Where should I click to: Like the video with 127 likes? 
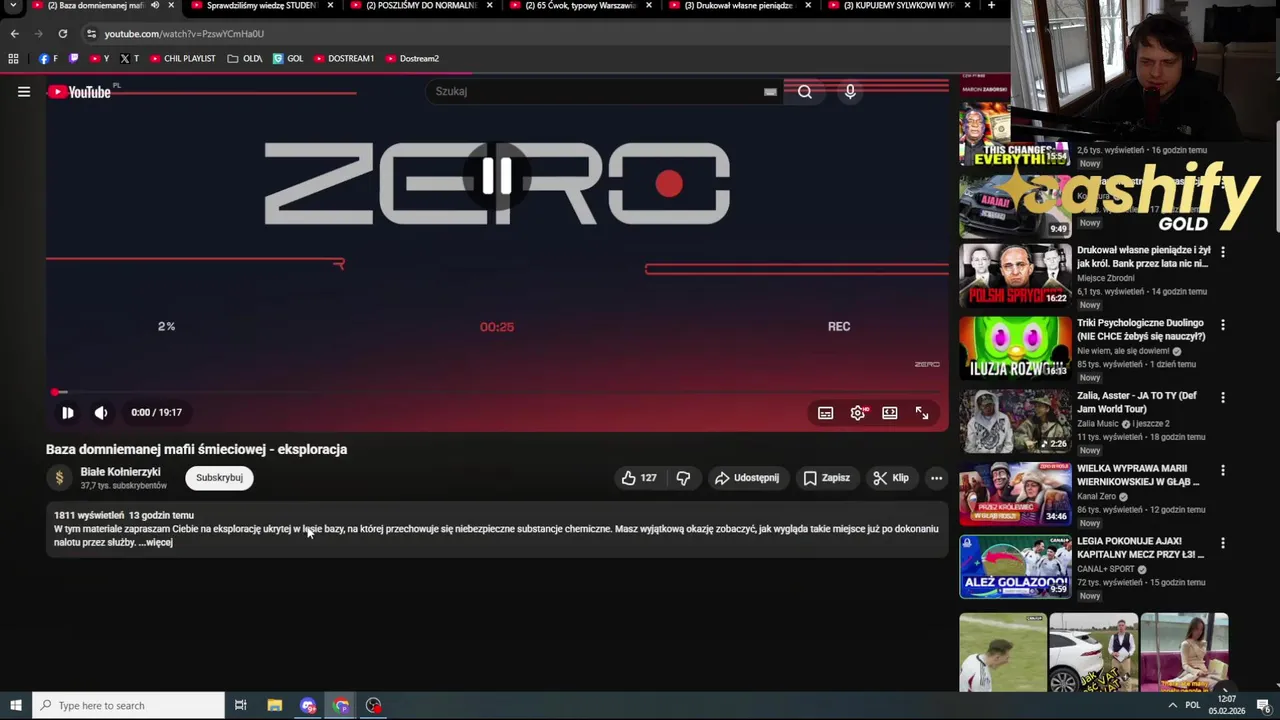639,478
